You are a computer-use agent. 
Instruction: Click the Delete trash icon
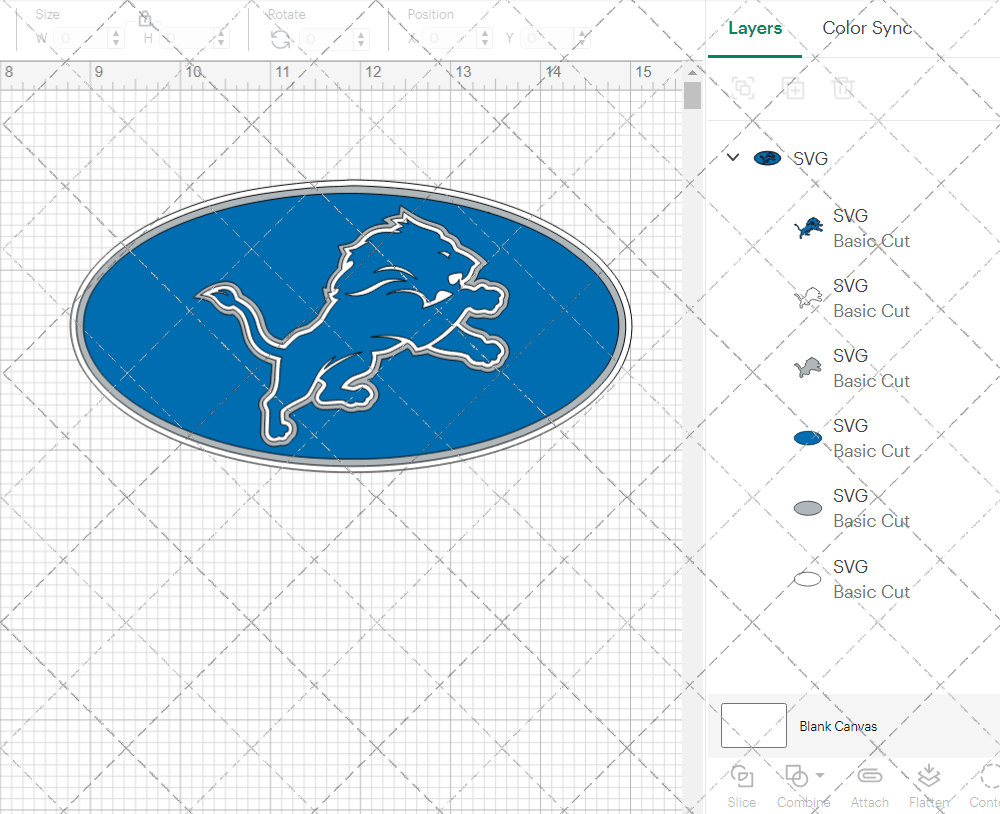pyautogui.click(x=844, y=88)
